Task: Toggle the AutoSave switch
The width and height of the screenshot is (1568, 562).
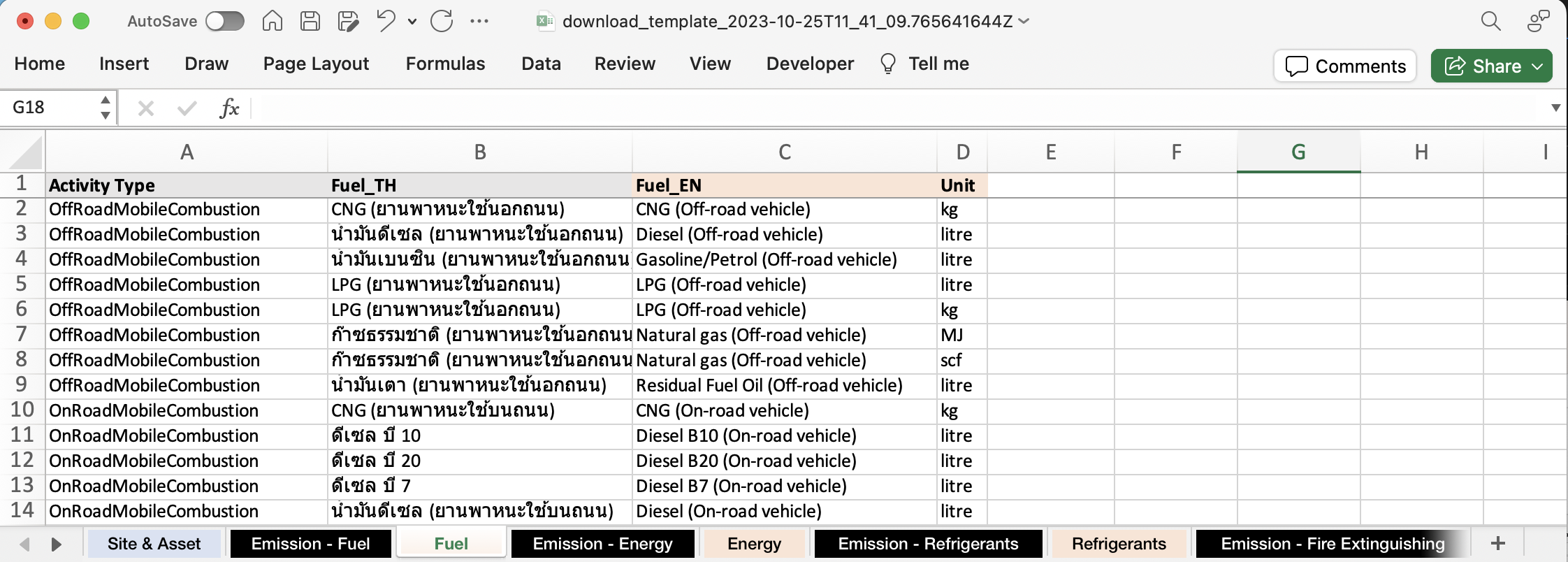Action: (224, 22)
